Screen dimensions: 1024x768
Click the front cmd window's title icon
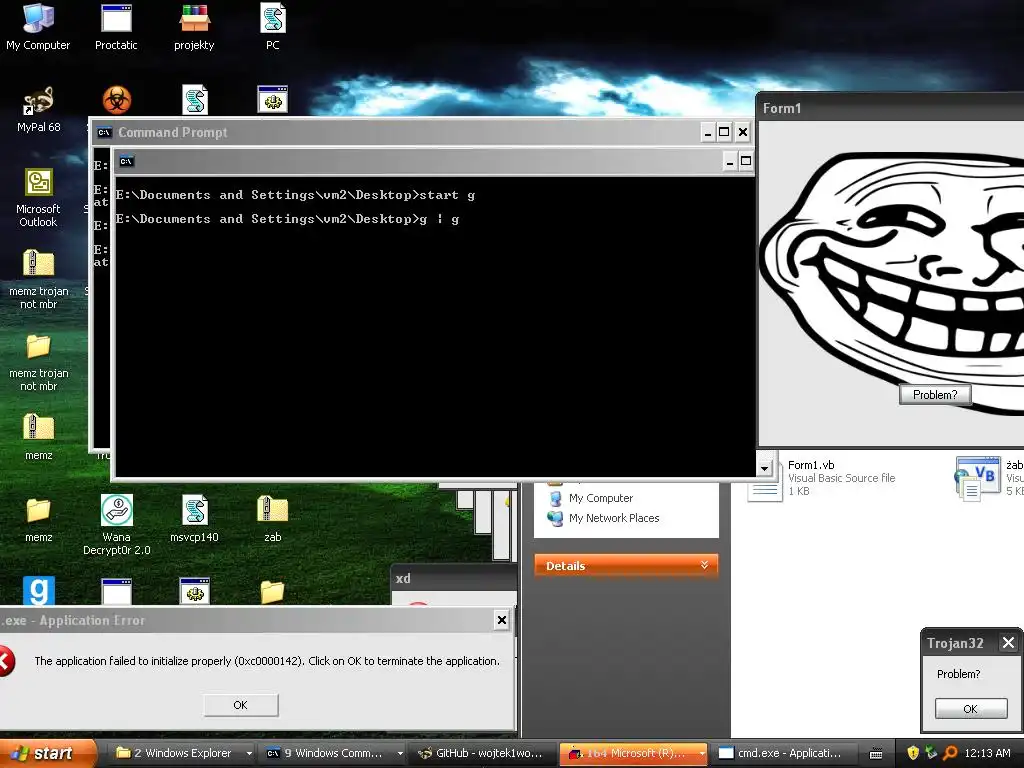coord(127,161)
